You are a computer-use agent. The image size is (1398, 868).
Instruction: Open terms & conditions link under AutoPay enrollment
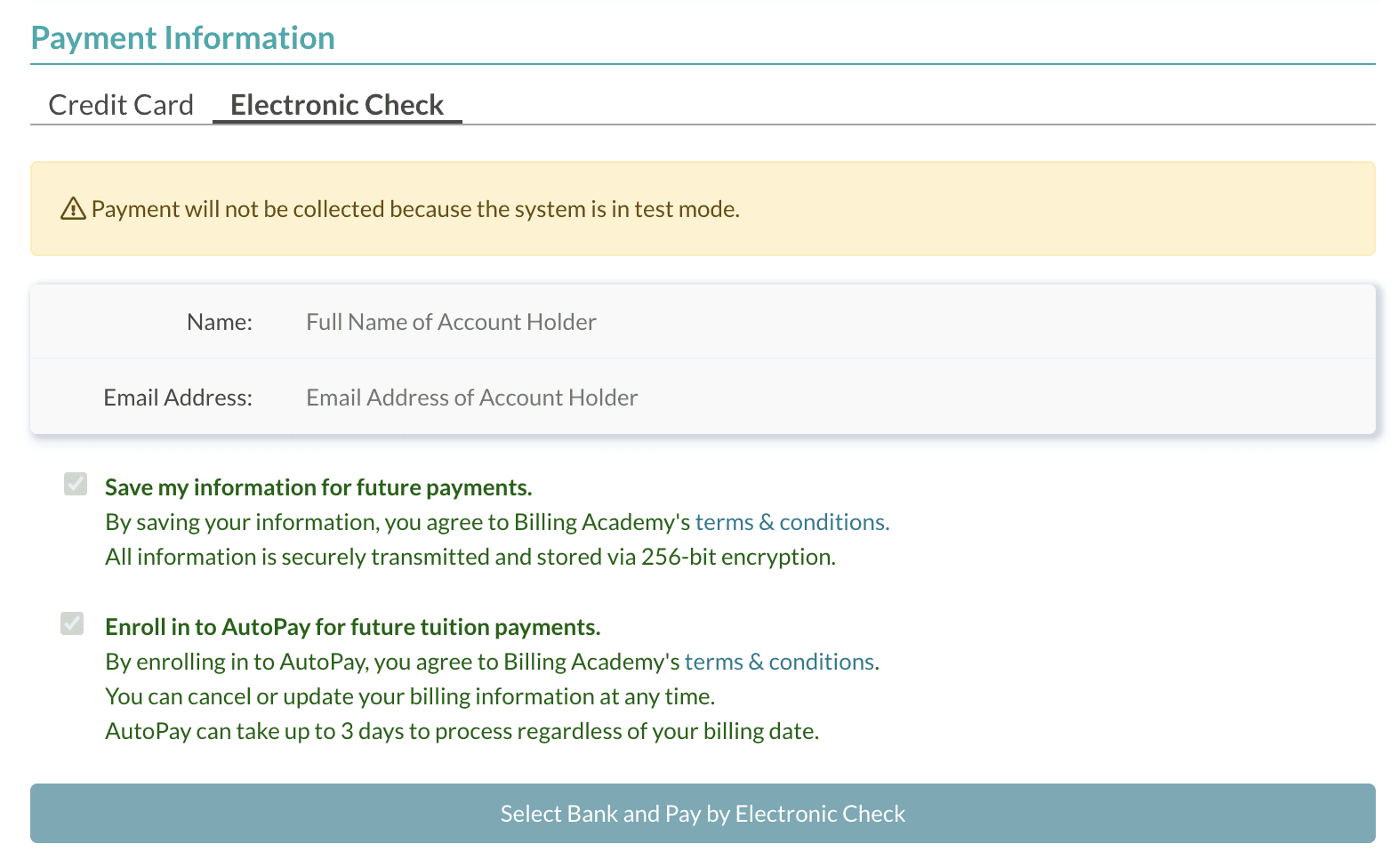click(x=780, y=662)
